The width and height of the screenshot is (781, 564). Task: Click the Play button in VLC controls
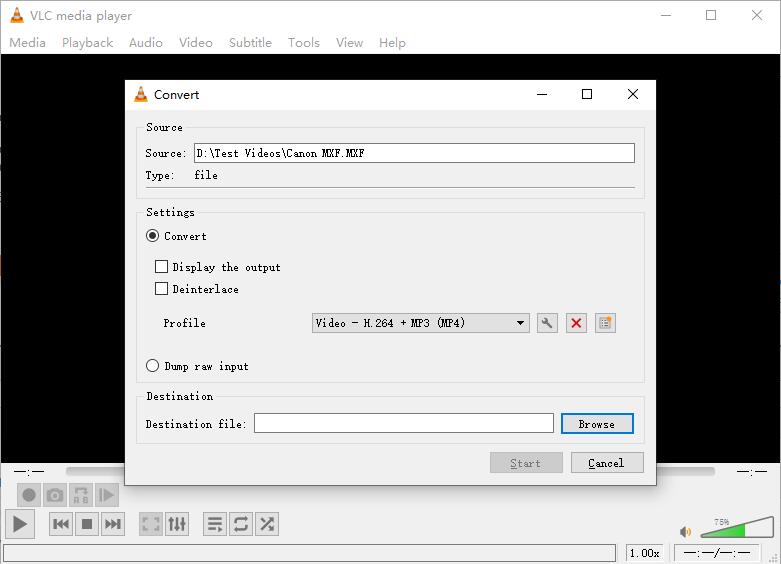[19, 524]
